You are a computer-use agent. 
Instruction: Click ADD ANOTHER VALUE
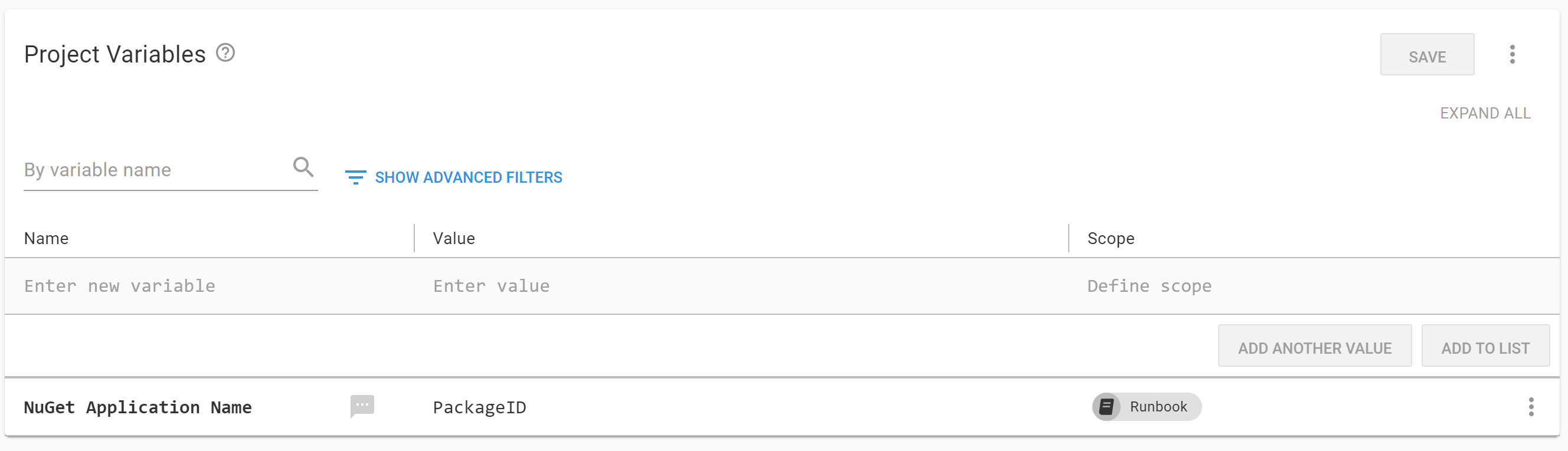(x=1314, y=346)
